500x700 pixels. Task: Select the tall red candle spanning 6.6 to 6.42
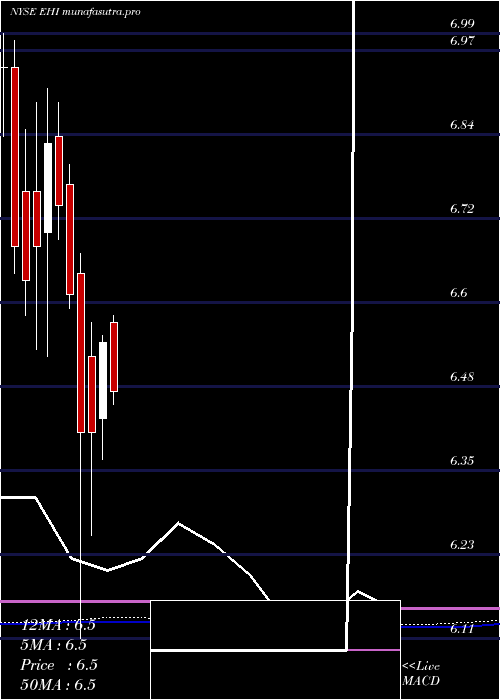(81, 353)
